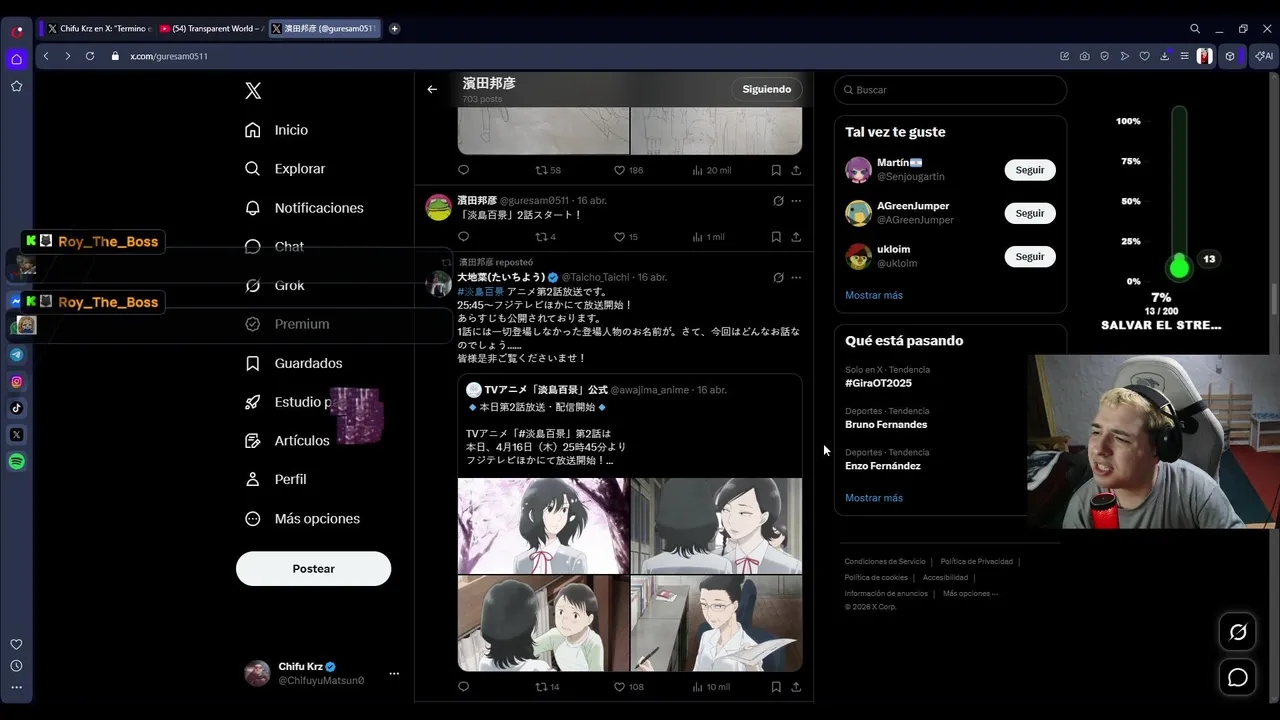Repost the post with 14 reposts
The height and width of the screenshot is (720, 1280).
coord(548,687)
